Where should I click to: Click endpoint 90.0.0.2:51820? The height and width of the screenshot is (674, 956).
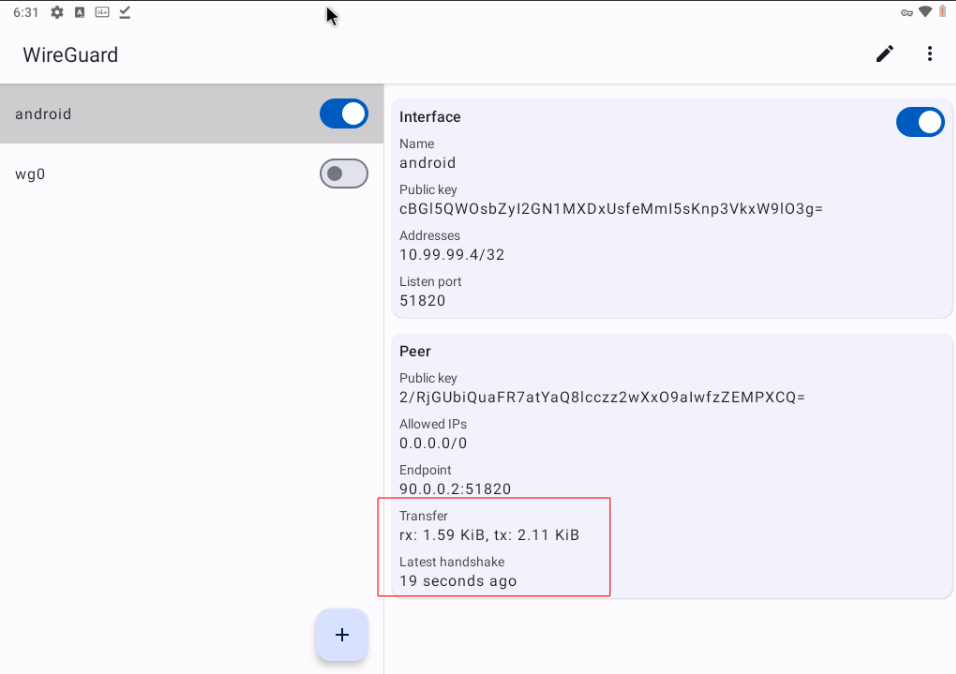click(455, 489)
